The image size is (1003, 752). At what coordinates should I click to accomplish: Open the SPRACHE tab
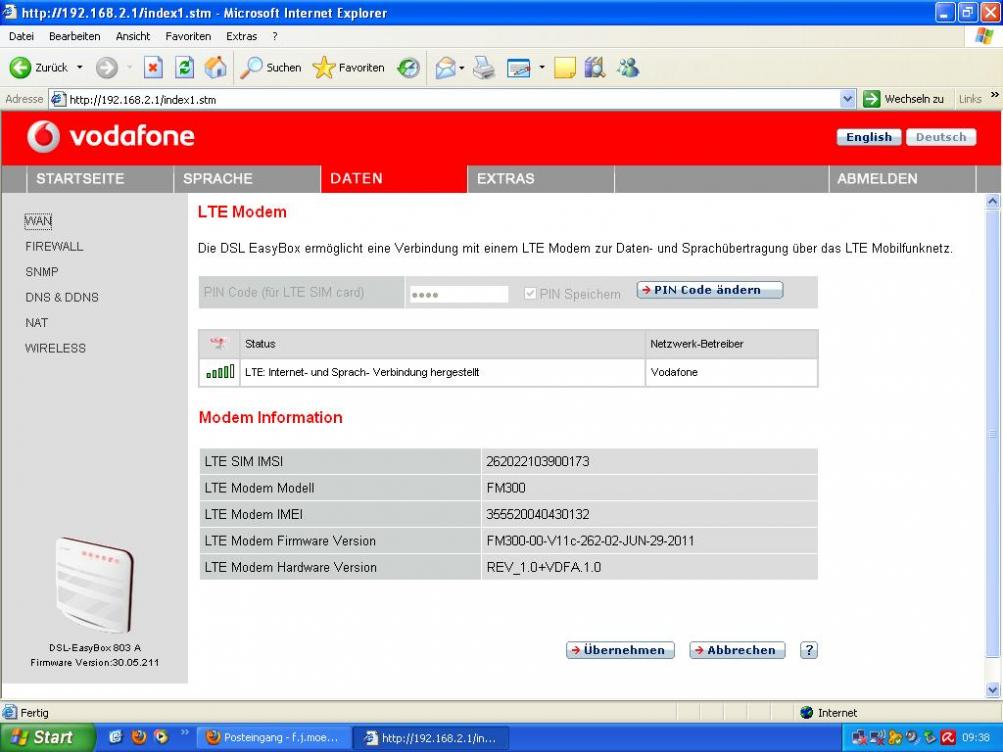pos(247,179)
